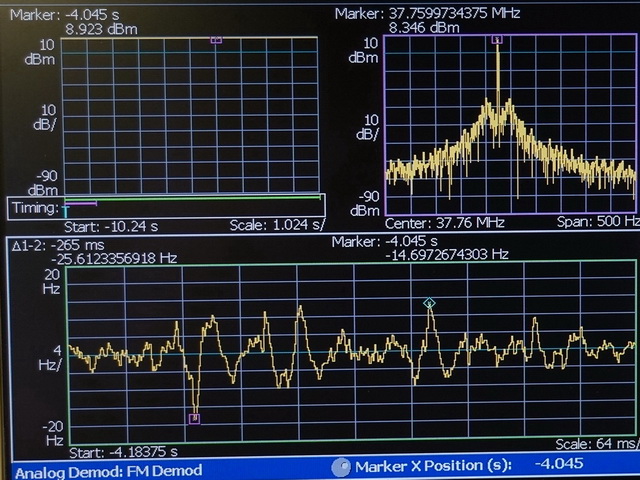This screenshot has width=640, height=480.
Task: Click the 10 dB/ scale label of power plot
Action: [x=44, y=117]
